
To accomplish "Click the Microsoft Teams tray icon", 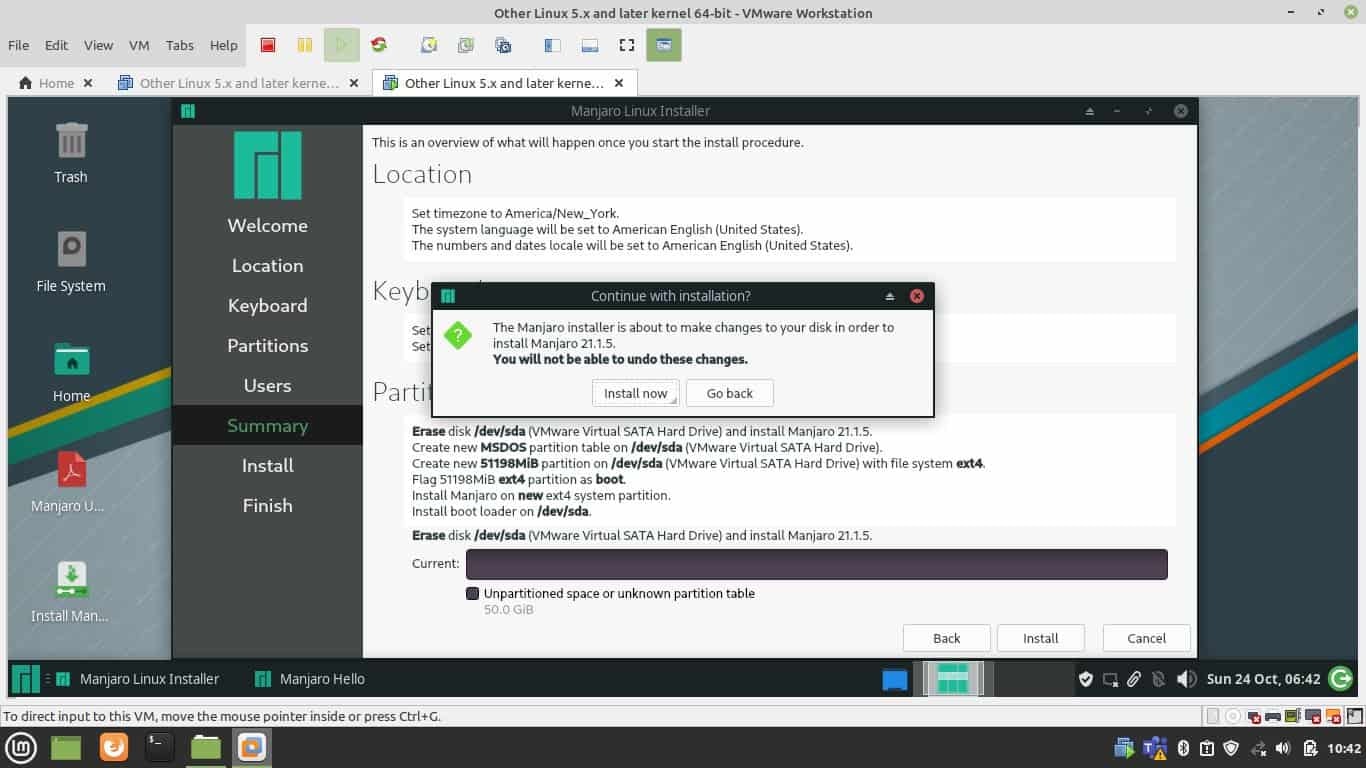I will [x=1155, y=747].
